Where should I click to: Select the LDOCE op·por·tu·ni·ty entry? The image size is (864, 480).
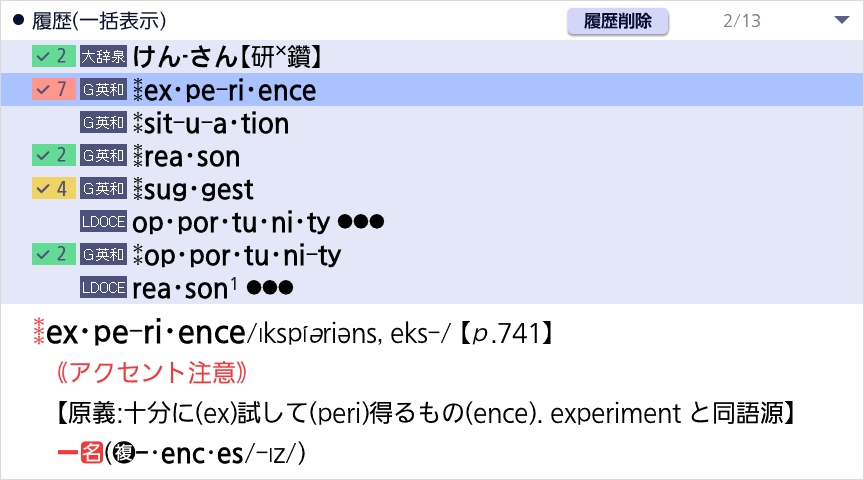230,223
